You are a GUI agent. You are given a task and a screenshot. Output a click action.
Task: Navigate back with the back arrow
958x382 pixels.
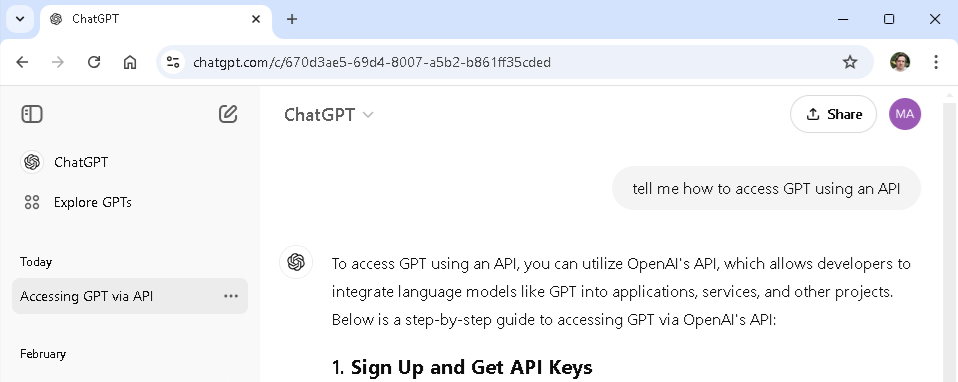(x=22, y=62)
